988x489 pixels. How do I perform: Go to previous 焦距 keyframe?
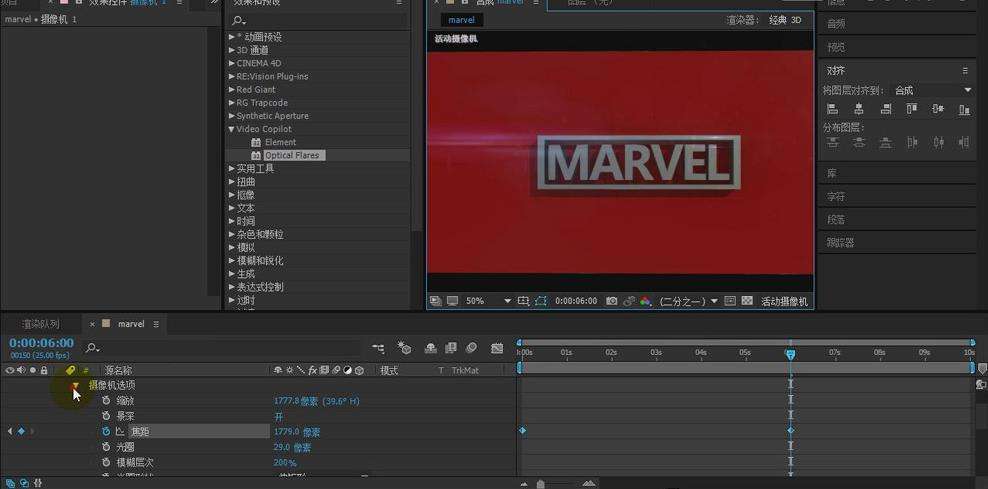pos(9,432)
